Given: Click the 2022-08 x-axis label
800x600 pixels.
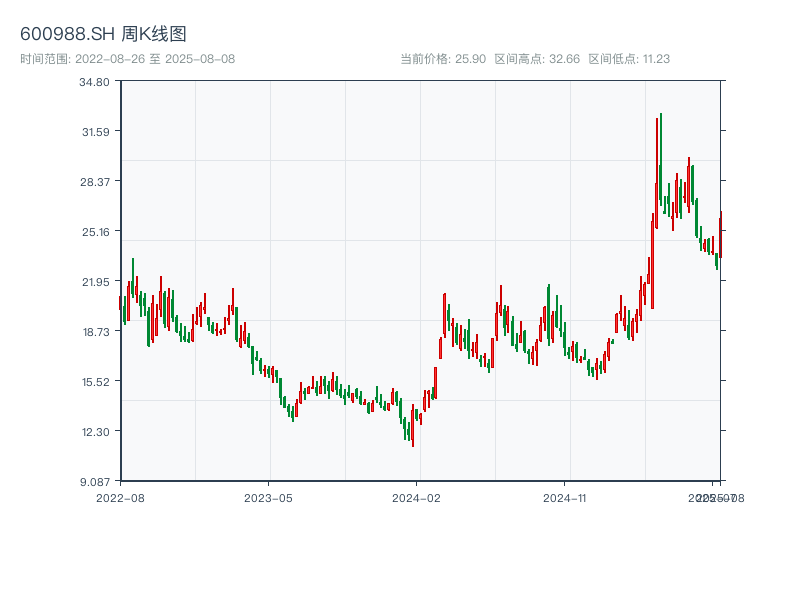Looking at the screenshot, I should [x=120, y=498].
